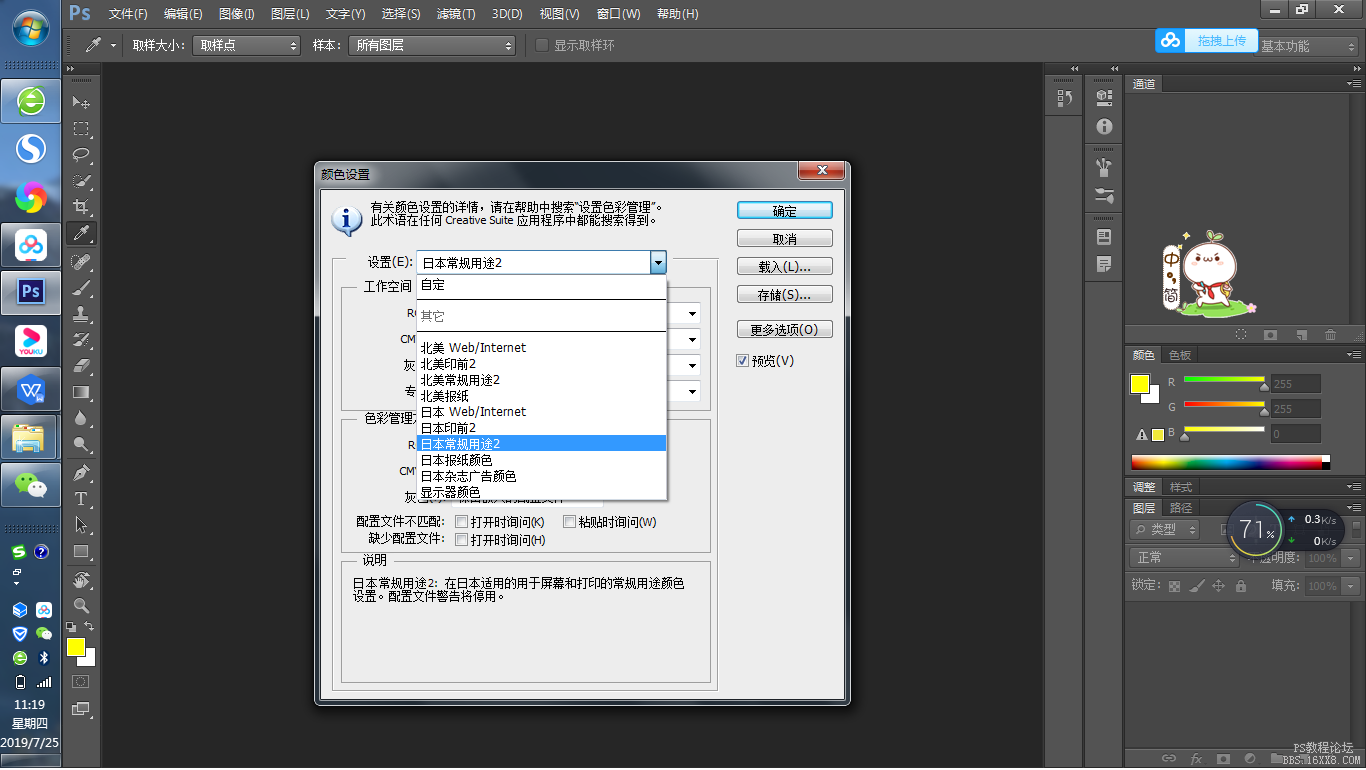Screen dimensions: 1366x770
Task: Select the Brush tool
Action: (81, 288)
